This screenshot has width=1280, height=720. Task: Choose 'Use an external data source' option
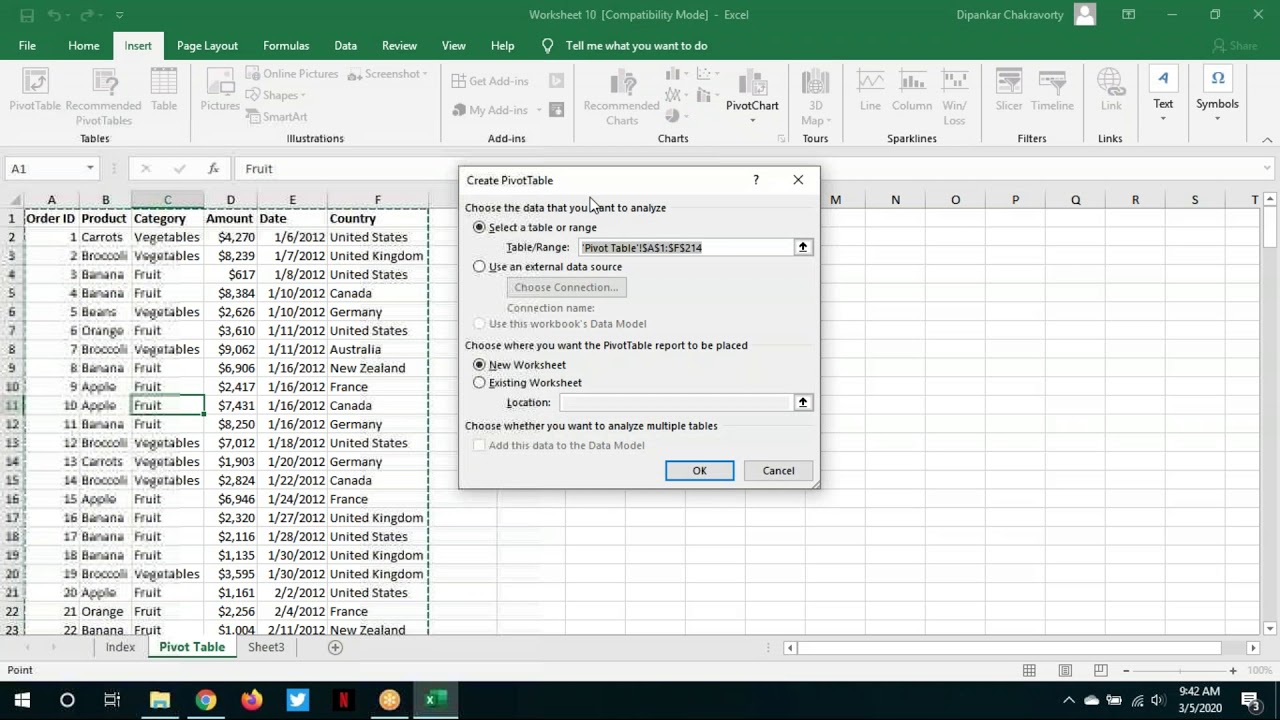click(479, 267)
